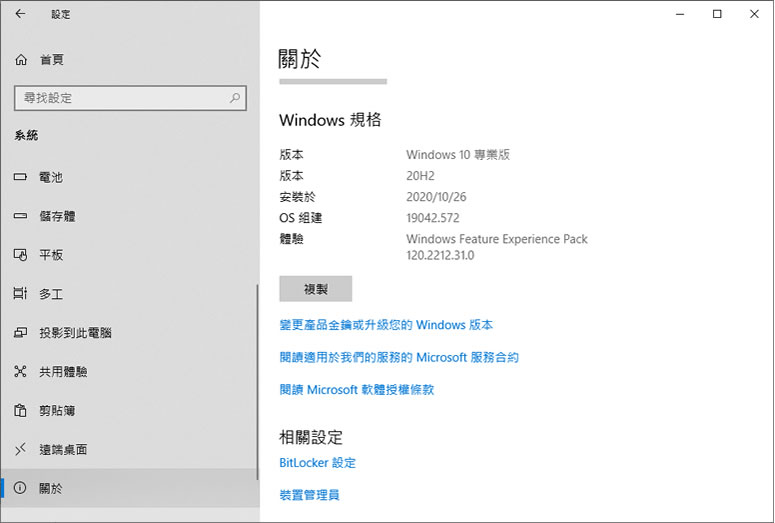
Task: Go to 首頁 settings home
Action: (130, 60)
